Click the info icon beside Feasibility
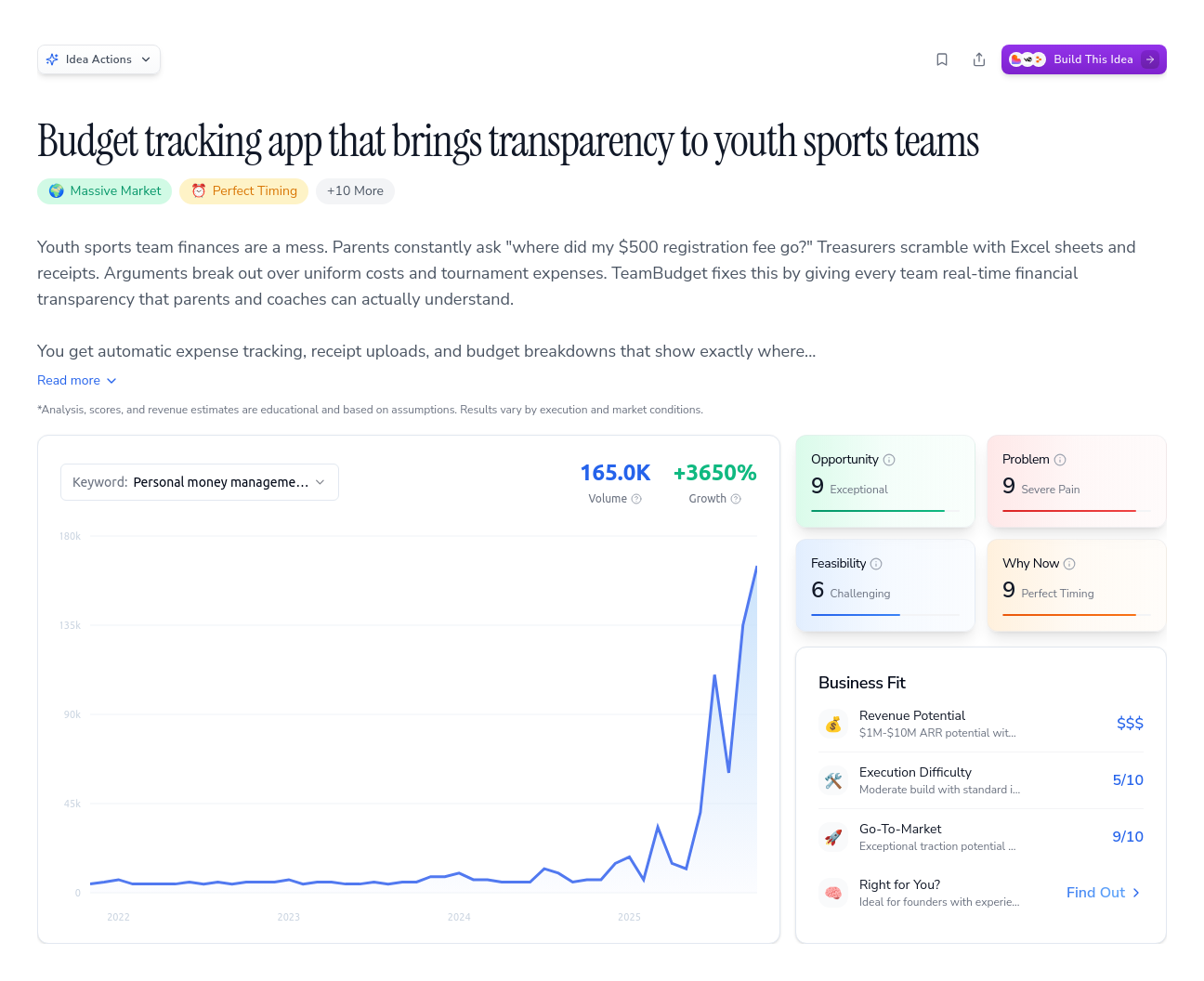 [876, 564]
